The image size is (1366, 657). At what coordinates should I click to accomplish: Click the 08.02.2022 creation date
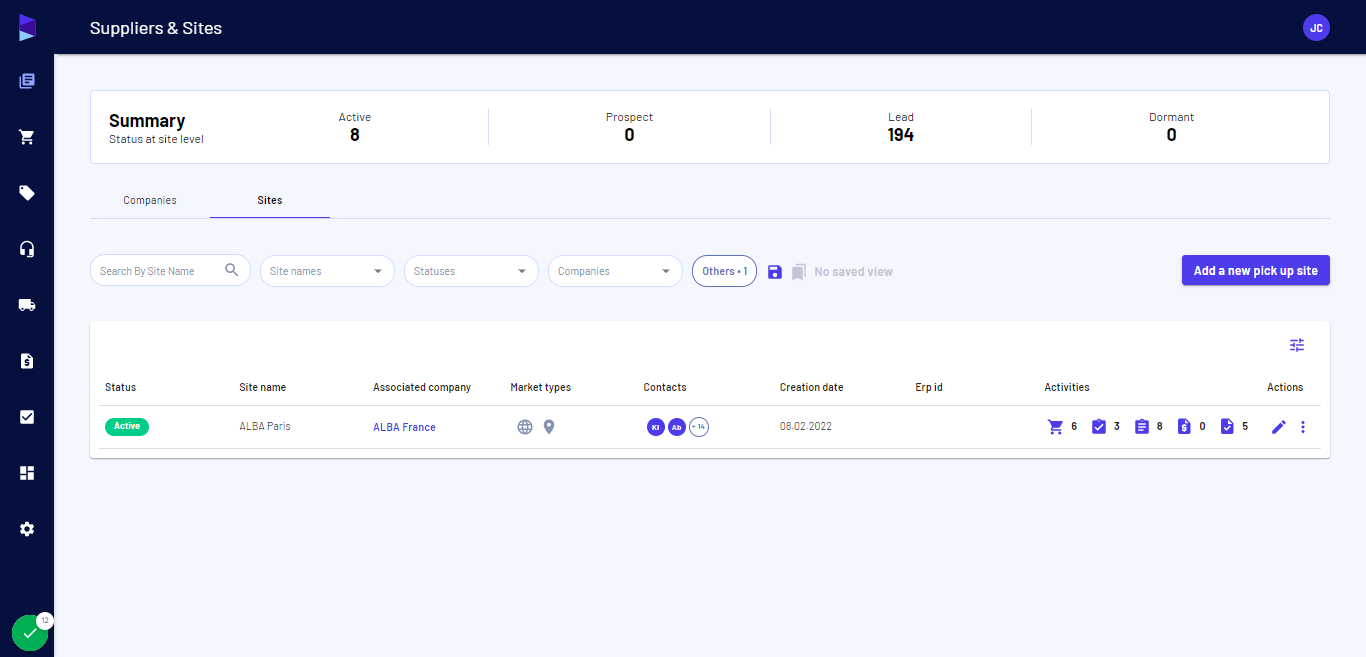click(806, 426)
